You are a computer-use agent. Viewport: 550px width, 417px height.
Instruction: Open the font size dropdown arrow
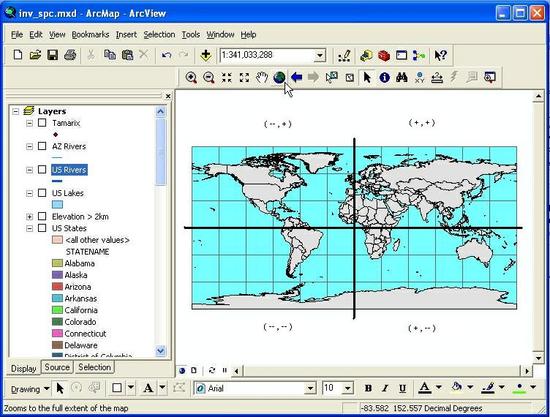pyautogui.click(x=347, y=388)
